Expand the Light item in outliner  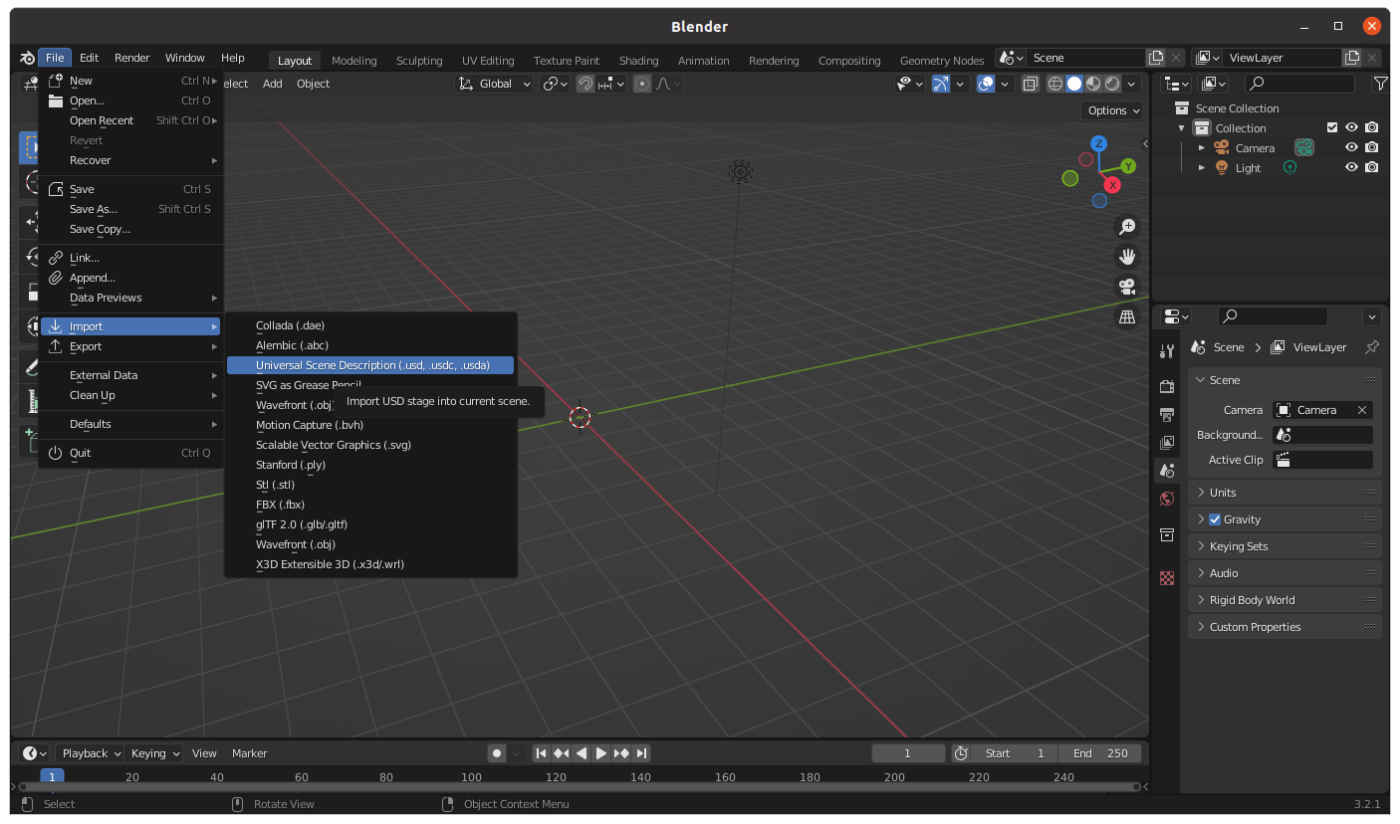[x=1201, y=168]
